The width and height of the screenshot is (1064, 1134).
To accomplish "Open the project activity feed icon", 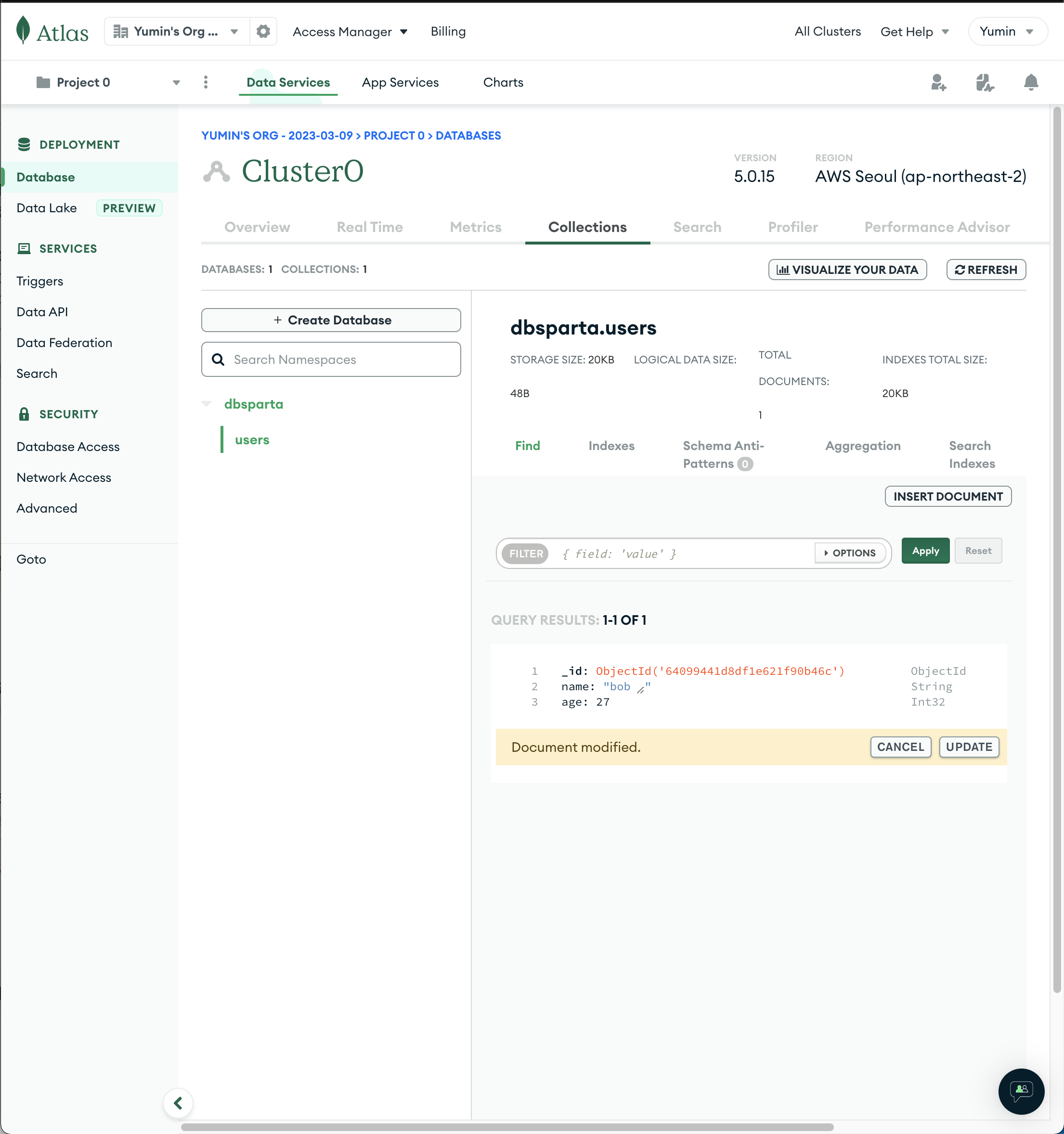I will [x=985, y=83].
